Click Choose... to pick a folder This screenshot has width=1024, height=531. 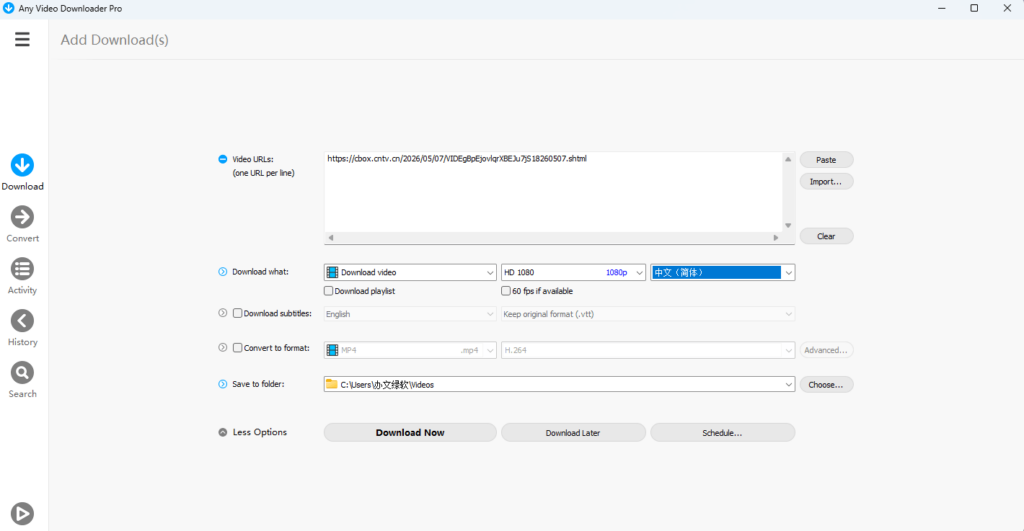[x=826, y=385]
